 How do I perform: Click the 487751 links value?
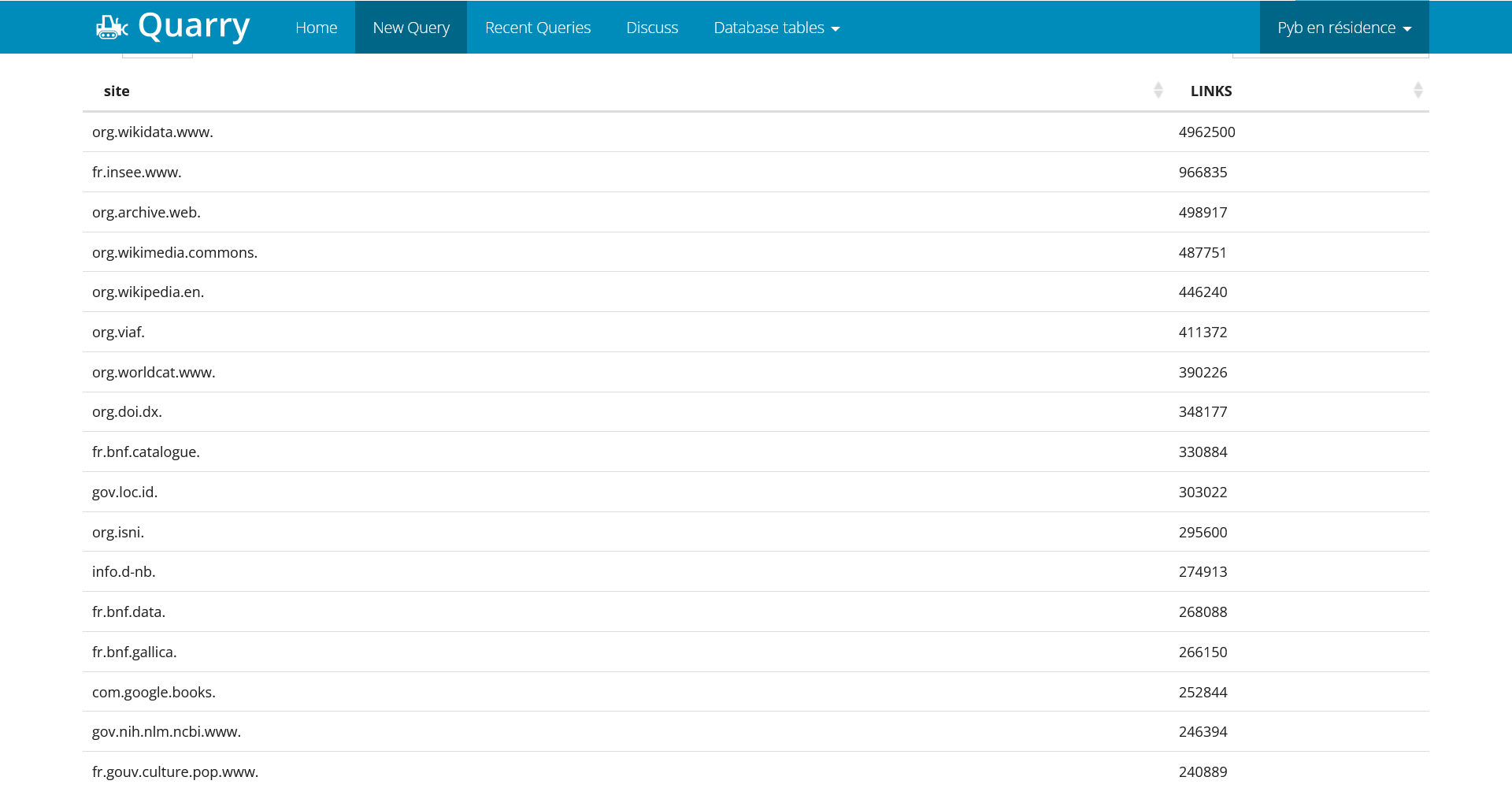1203,253
